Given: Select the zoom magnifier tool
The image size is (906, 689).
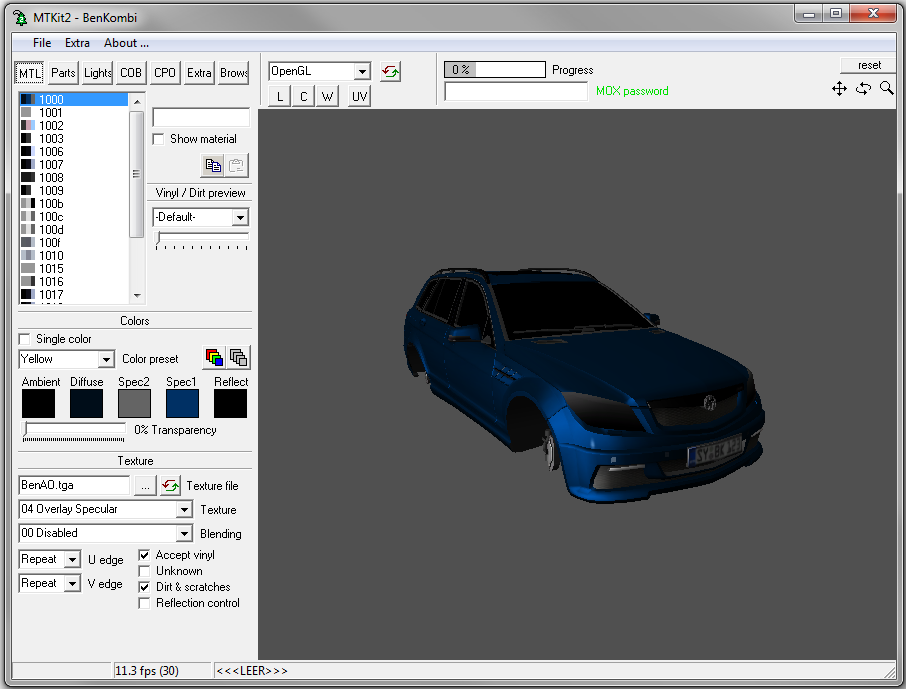Looking at the screenshot, I should [x=886, y=89].
